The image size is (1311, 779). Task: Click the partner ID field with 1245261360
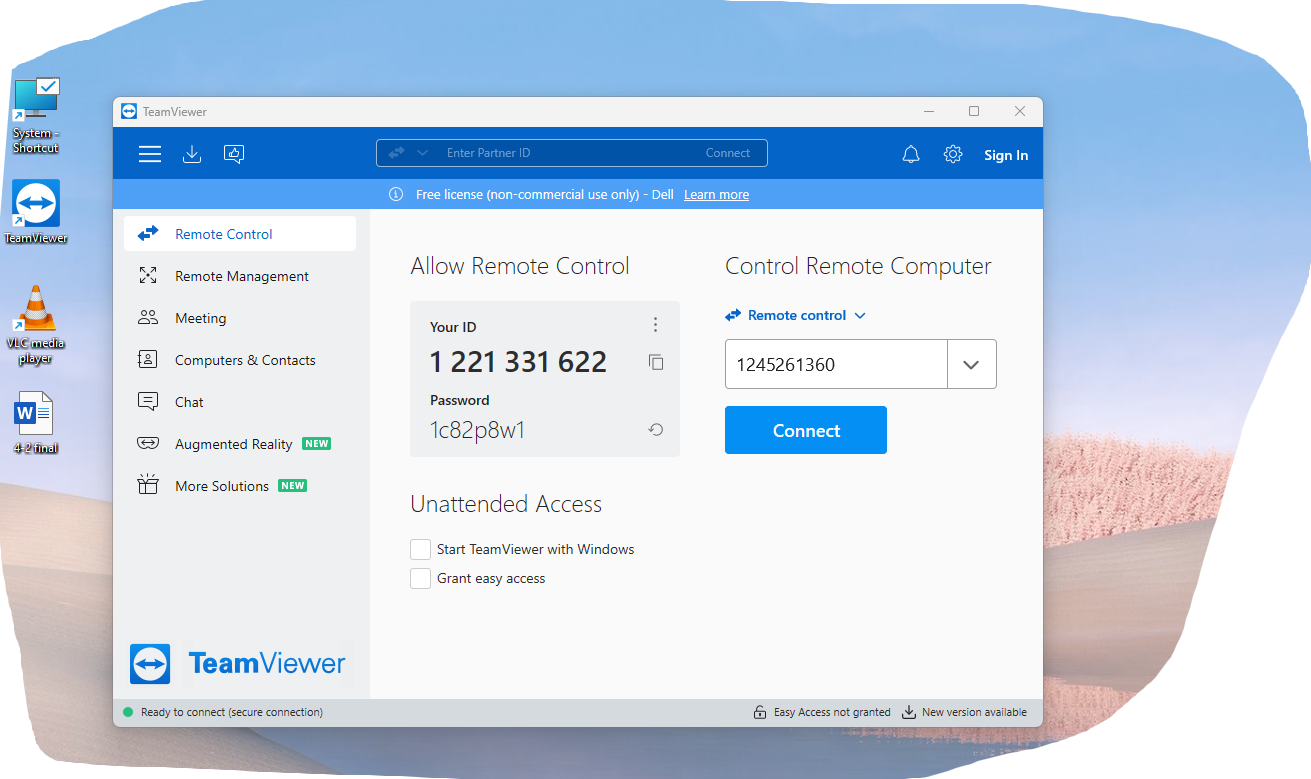[836, 364]
